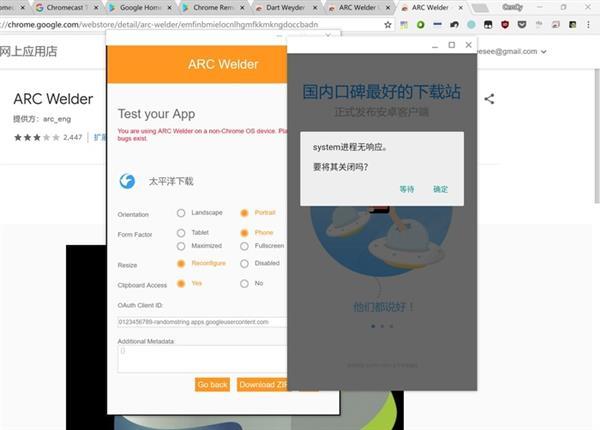Set Resize to Reconfigure
Viewport: 600px width, 430px height.
pos(181,264)
